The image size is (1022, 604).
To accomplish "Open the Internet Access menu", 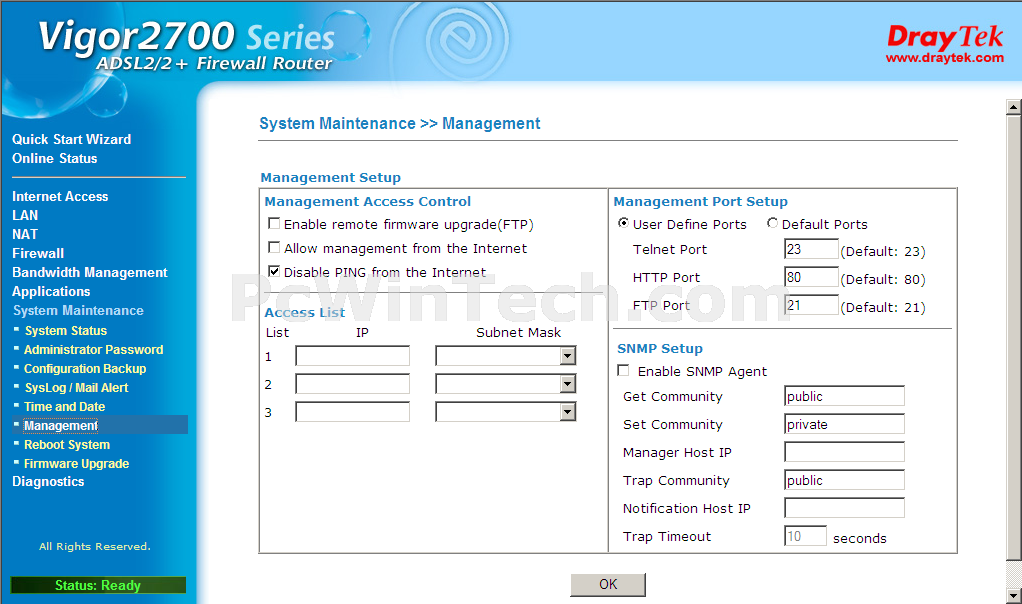I will tap(60, 196).
